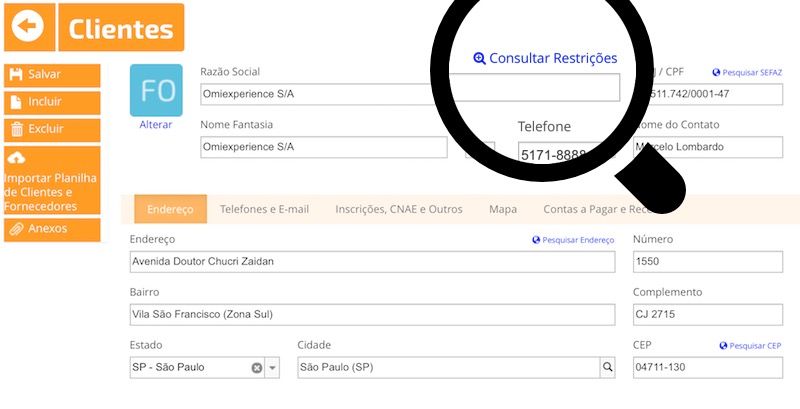Screen dimensions: 800x409
Task: Click Pesquisar Endereço link
Action: (573, 240)
